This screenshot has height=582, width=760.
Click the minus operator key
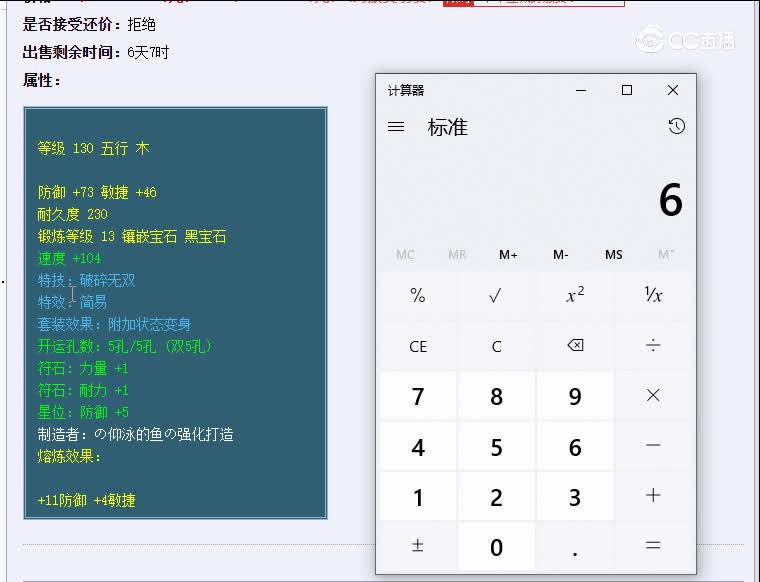[653, 445]
